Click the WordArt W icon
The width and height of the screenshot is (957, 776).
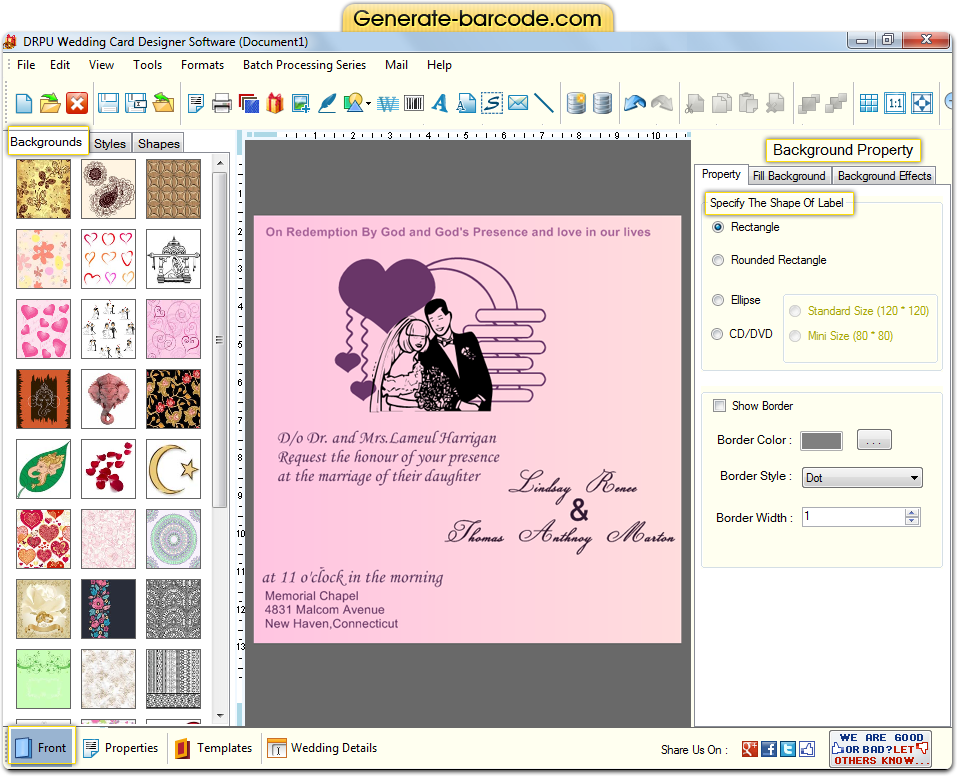[x=388, y=103]
